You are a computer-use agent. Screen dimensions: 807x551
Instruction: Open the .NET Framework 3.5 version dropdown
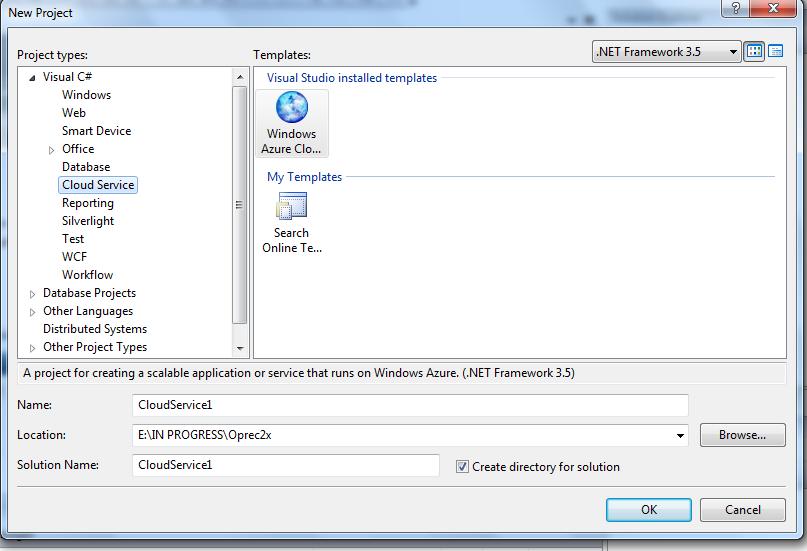pyautogui.click(x=666, y=51)
